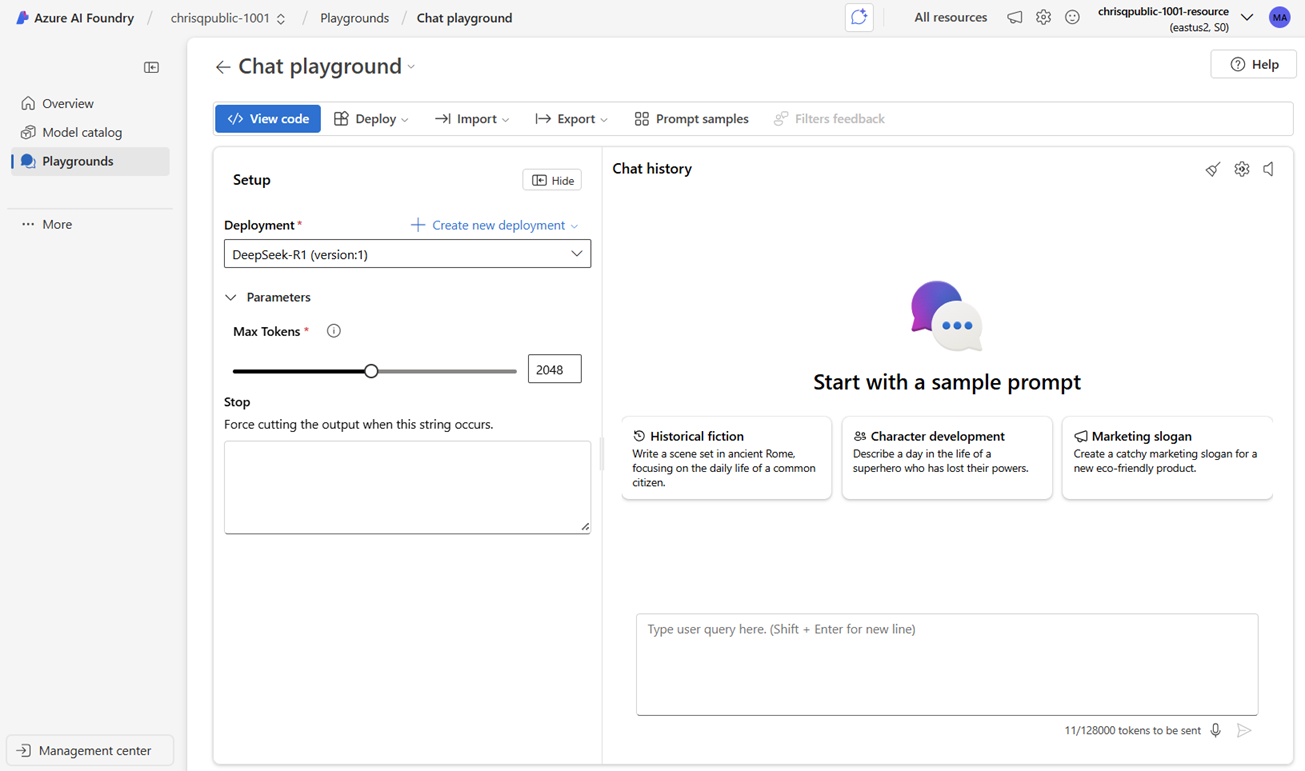Open the DeepSeek-R1 deployment combo box
Image resolution: width=1305 pixels, height=771 pixels.
407,254
